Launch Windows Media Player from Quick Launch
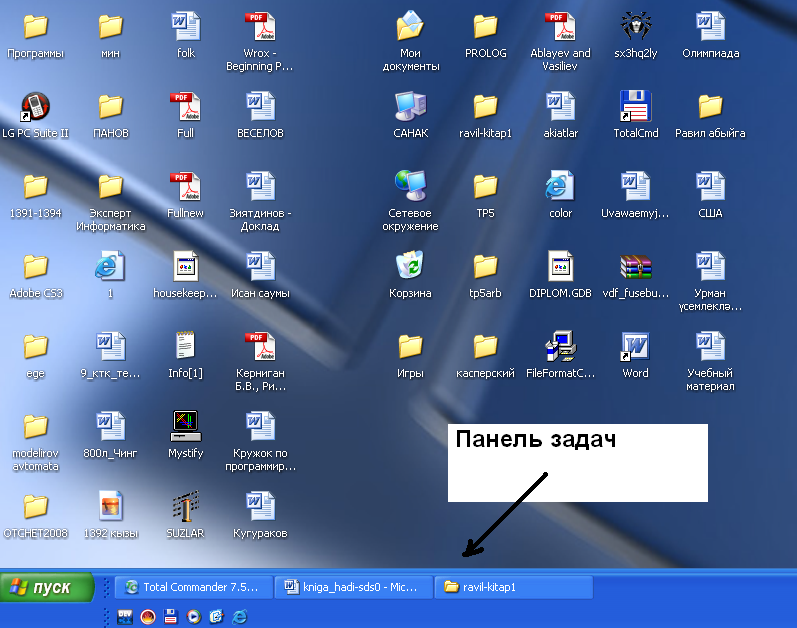This screenshot has height=628, width=797. pos(194,617)
